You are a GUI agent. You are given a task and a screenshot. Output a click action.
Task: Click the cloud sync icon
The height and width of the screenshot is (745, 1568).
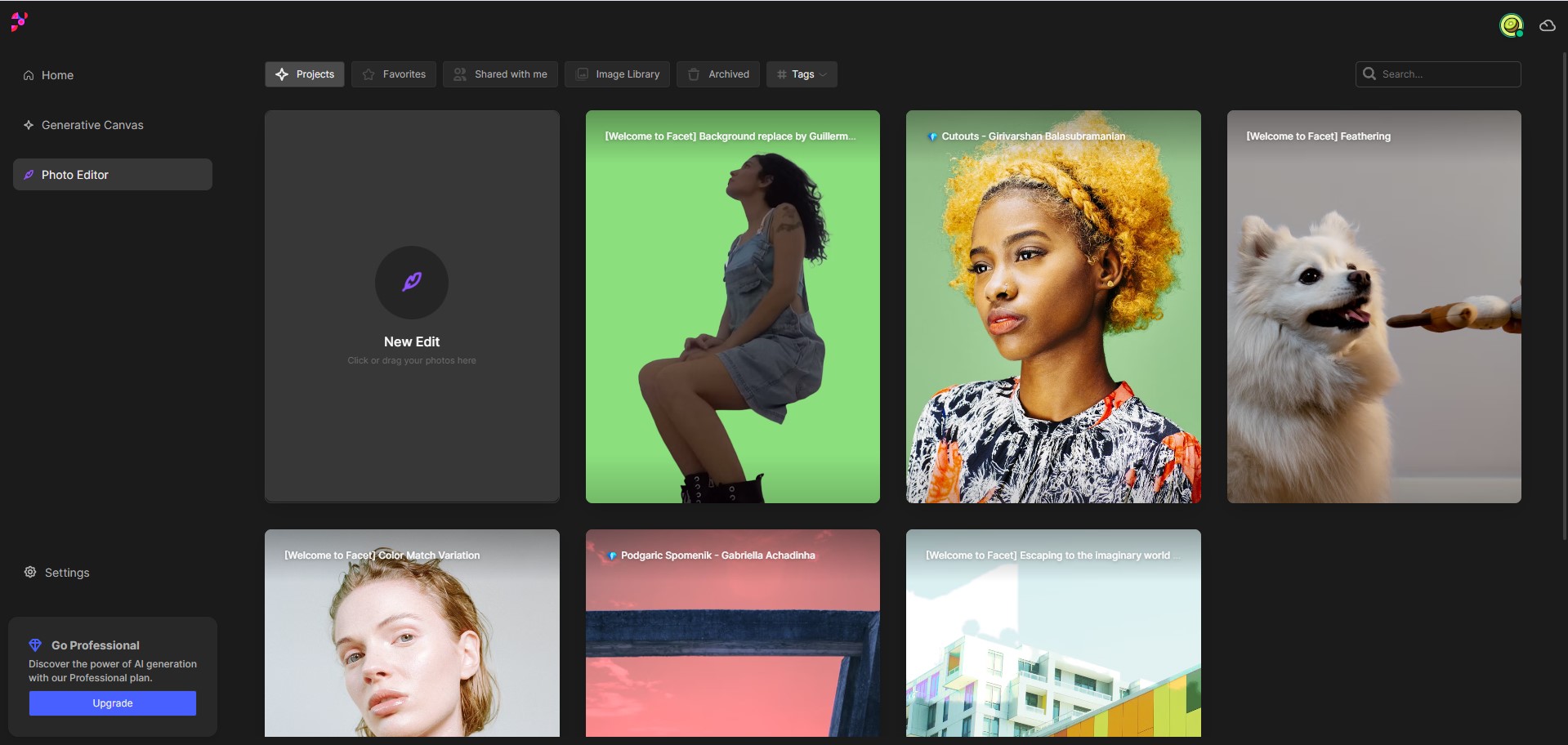(1548, 25)
